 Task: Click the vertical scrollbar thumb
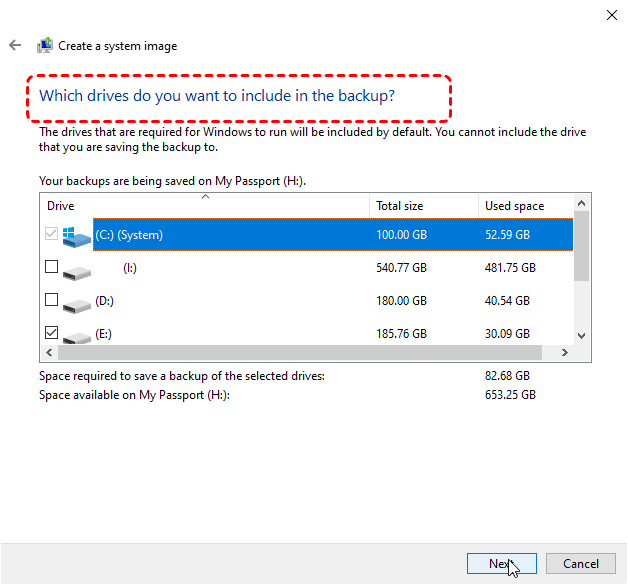pos(582,250)
